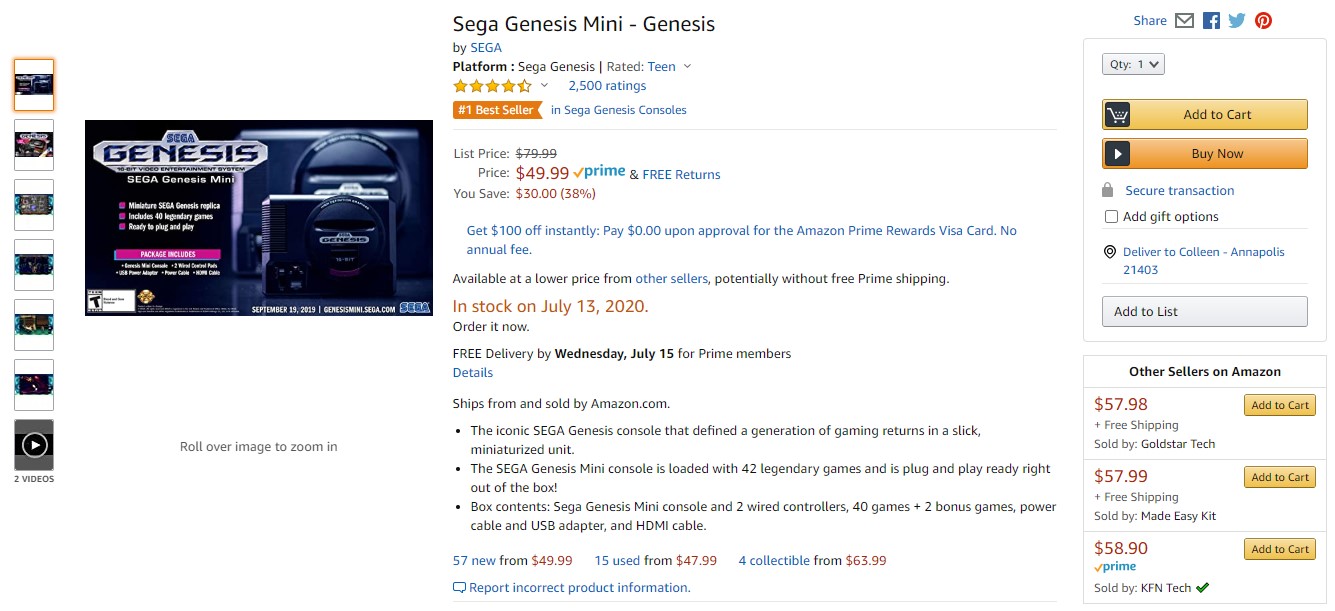The height and width of the screenshot is (611, 1335).
Task: Click the 2 Videos play icon
Action: [34, 444]
